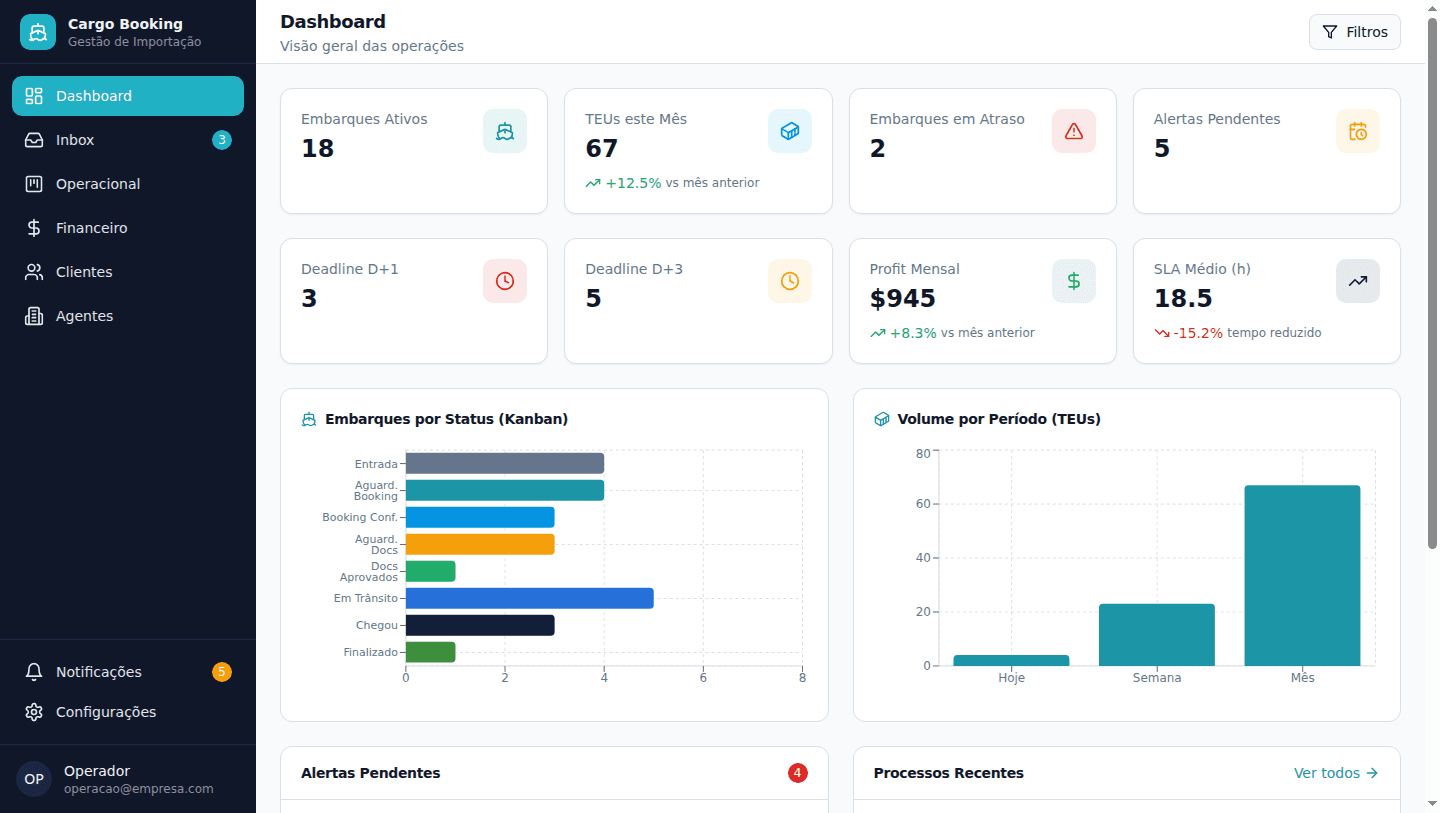The image size is (1440, 813).
Task: Open the Dashboard menu item
Action: click(128, 96)
